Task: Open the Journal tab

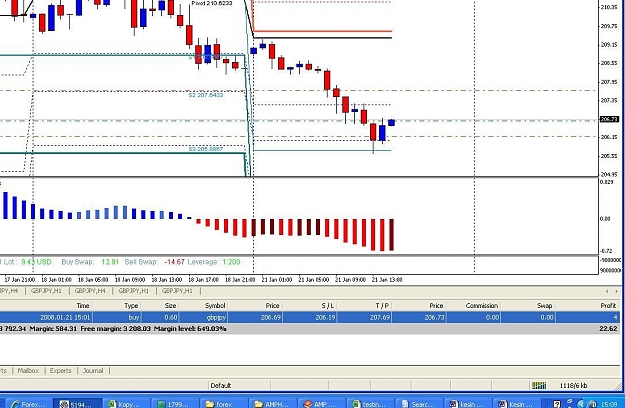Action: [x=93, y=371]
